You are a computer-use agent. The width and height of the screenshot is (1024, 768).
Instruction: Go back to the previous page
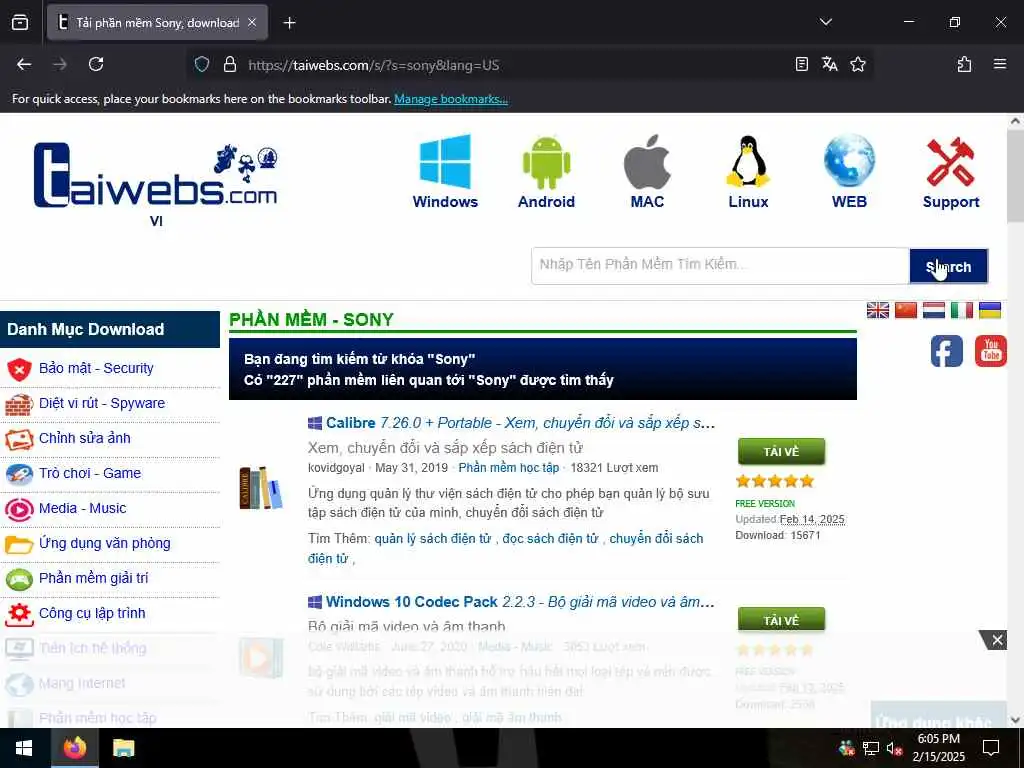click(24, 64)
